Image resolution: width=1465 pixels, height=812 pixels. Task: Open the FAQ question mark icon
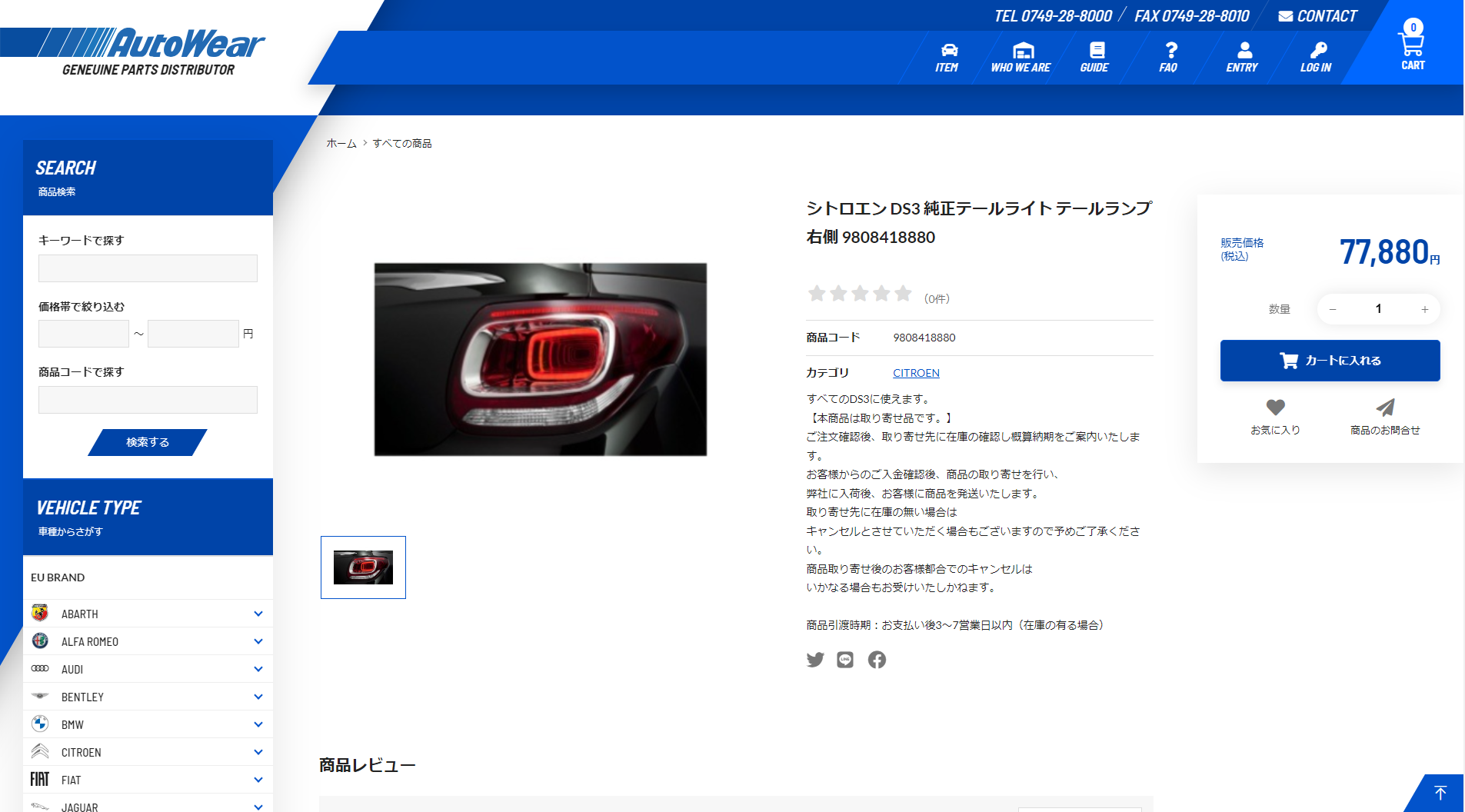(1168, 58)
